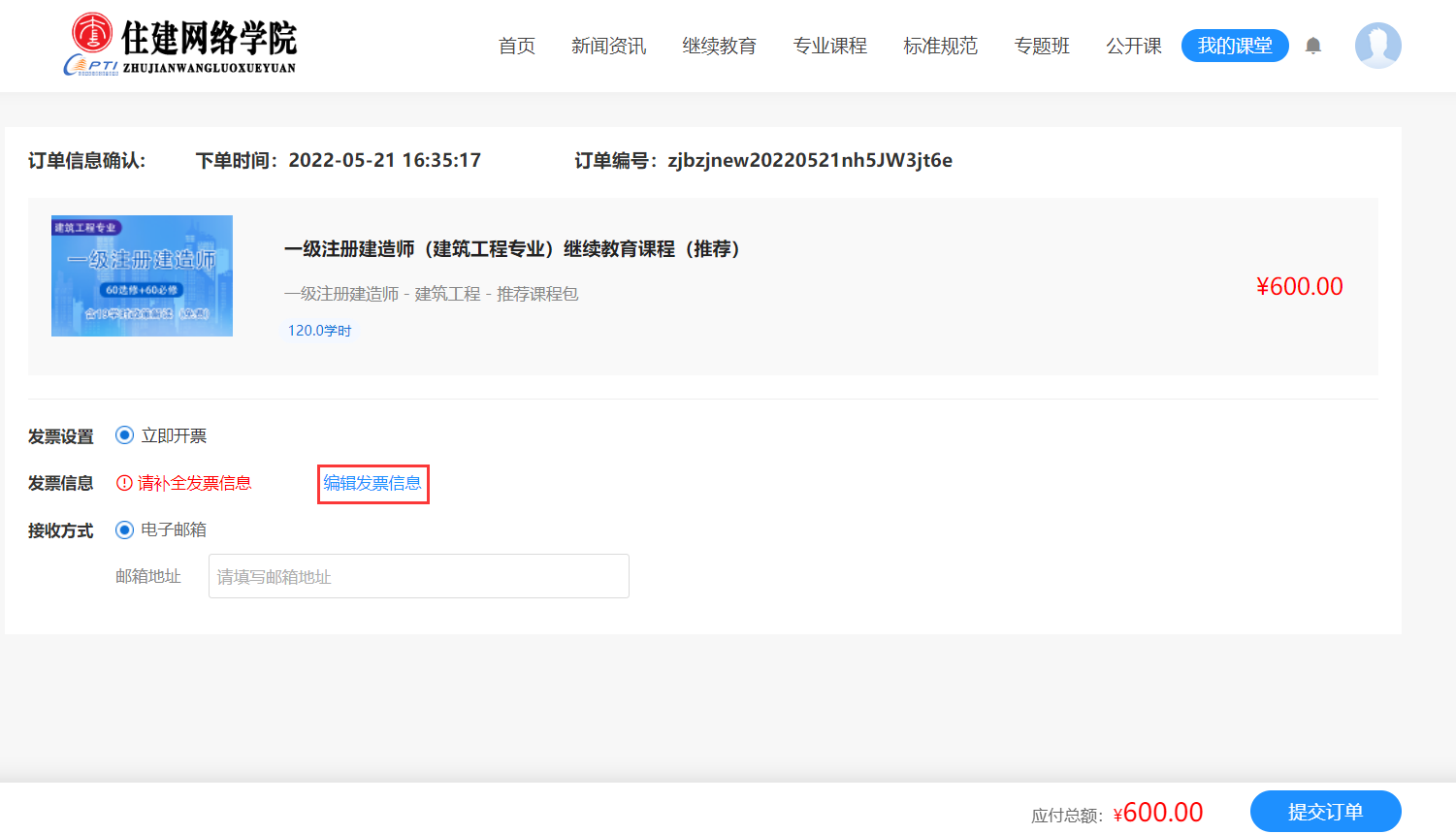
Task: Select the 立即开票 radio button
Action: point(124,435)
